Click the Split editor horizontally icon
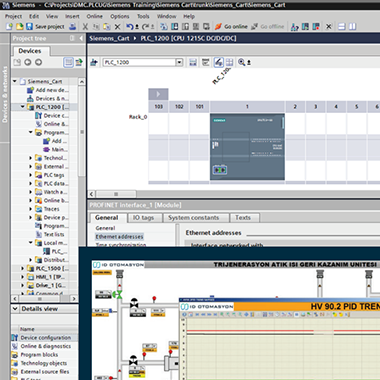 [x=342, y=26]
